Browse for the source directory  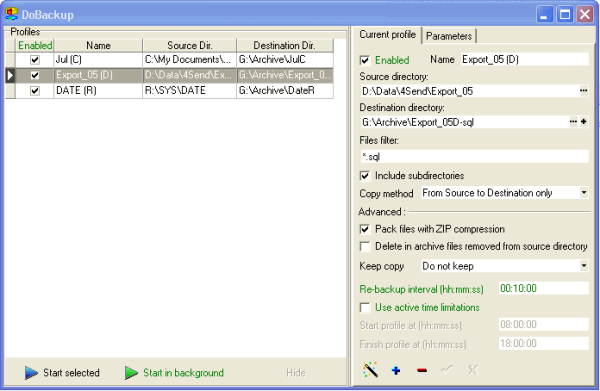584,91
